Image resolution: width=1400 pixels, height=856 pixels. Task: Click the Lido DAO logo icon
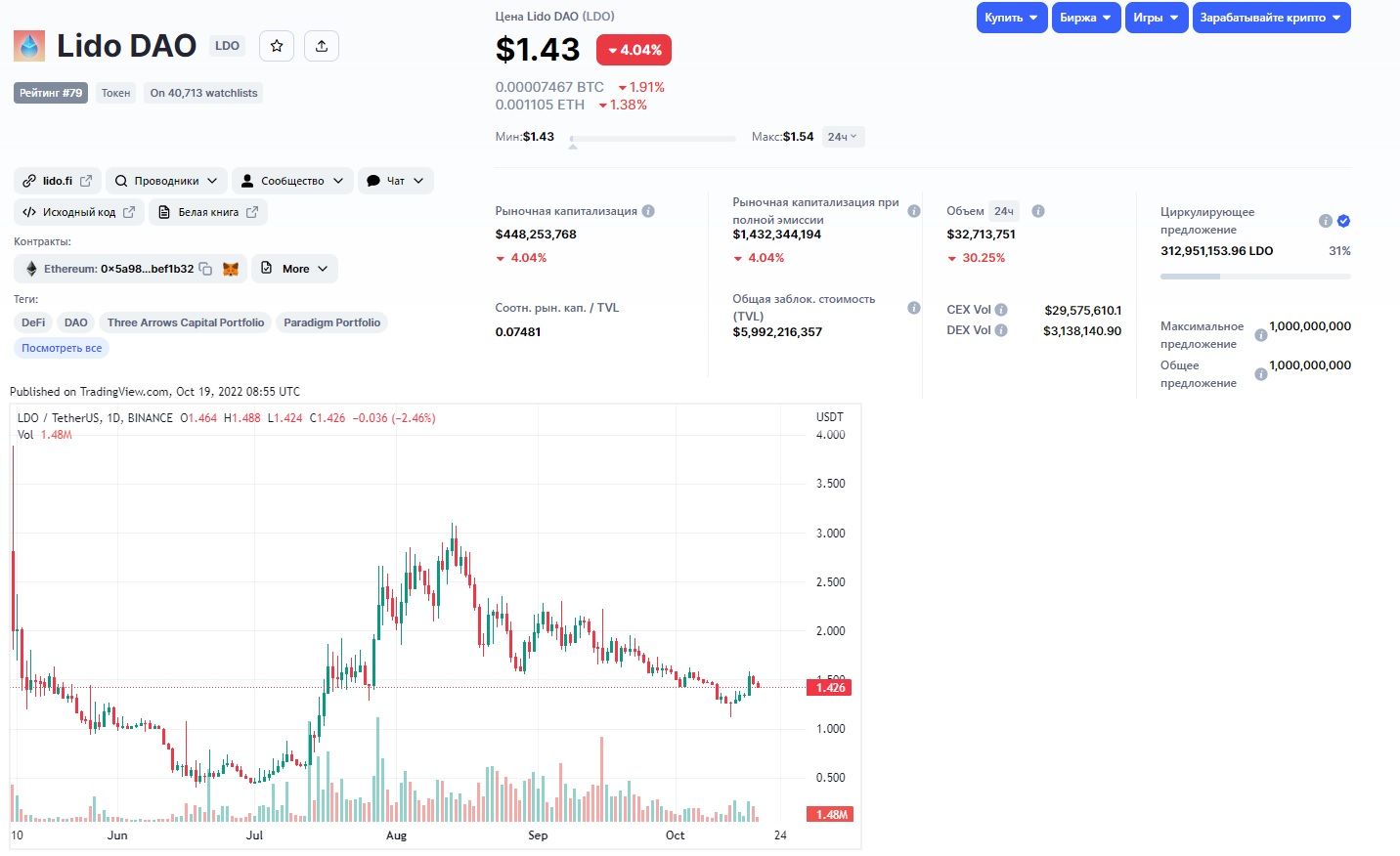(29, 46)
